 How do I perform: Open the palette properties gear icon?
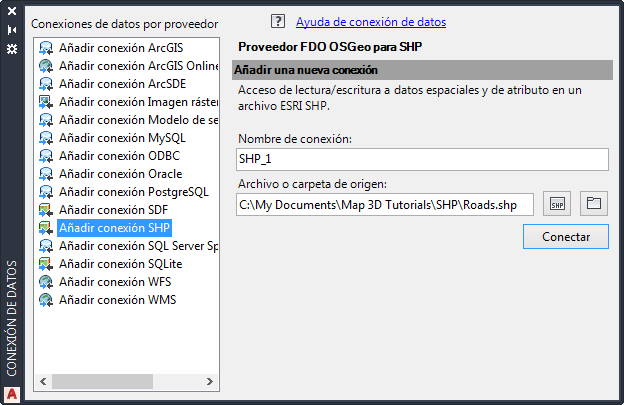pyautogui.click(x=12, y=47)
